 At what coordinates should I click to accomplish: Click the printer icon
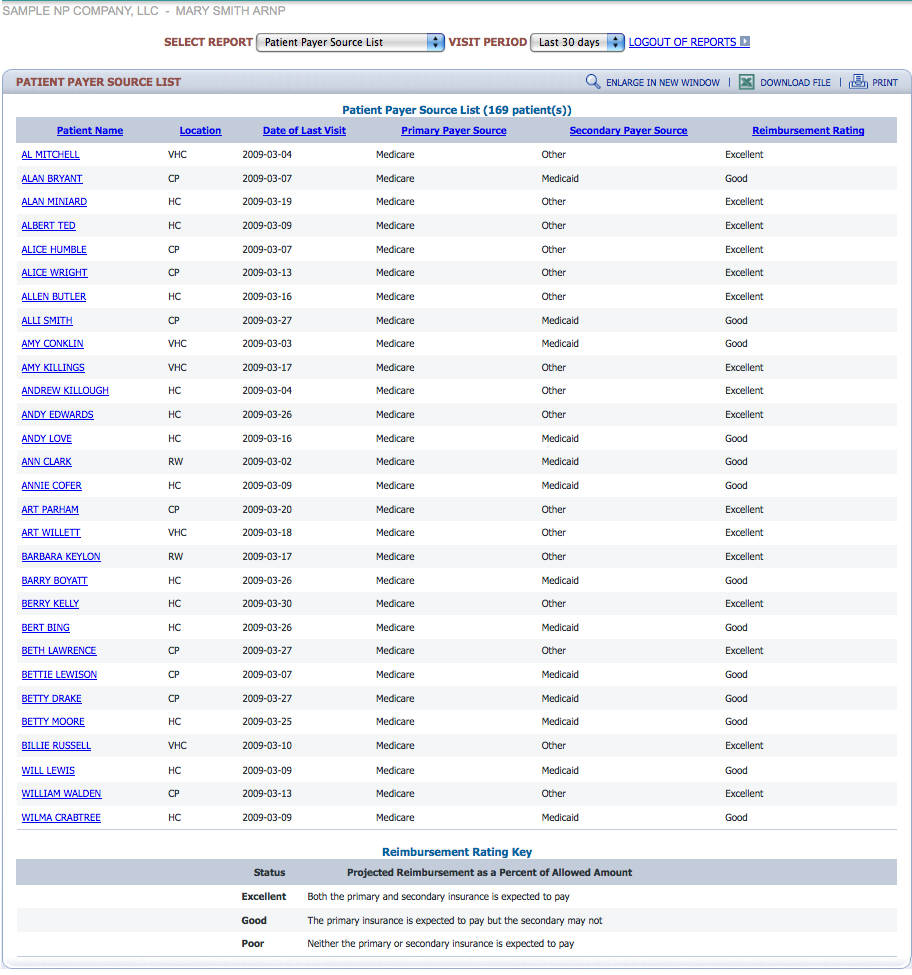tap(858, 82)
